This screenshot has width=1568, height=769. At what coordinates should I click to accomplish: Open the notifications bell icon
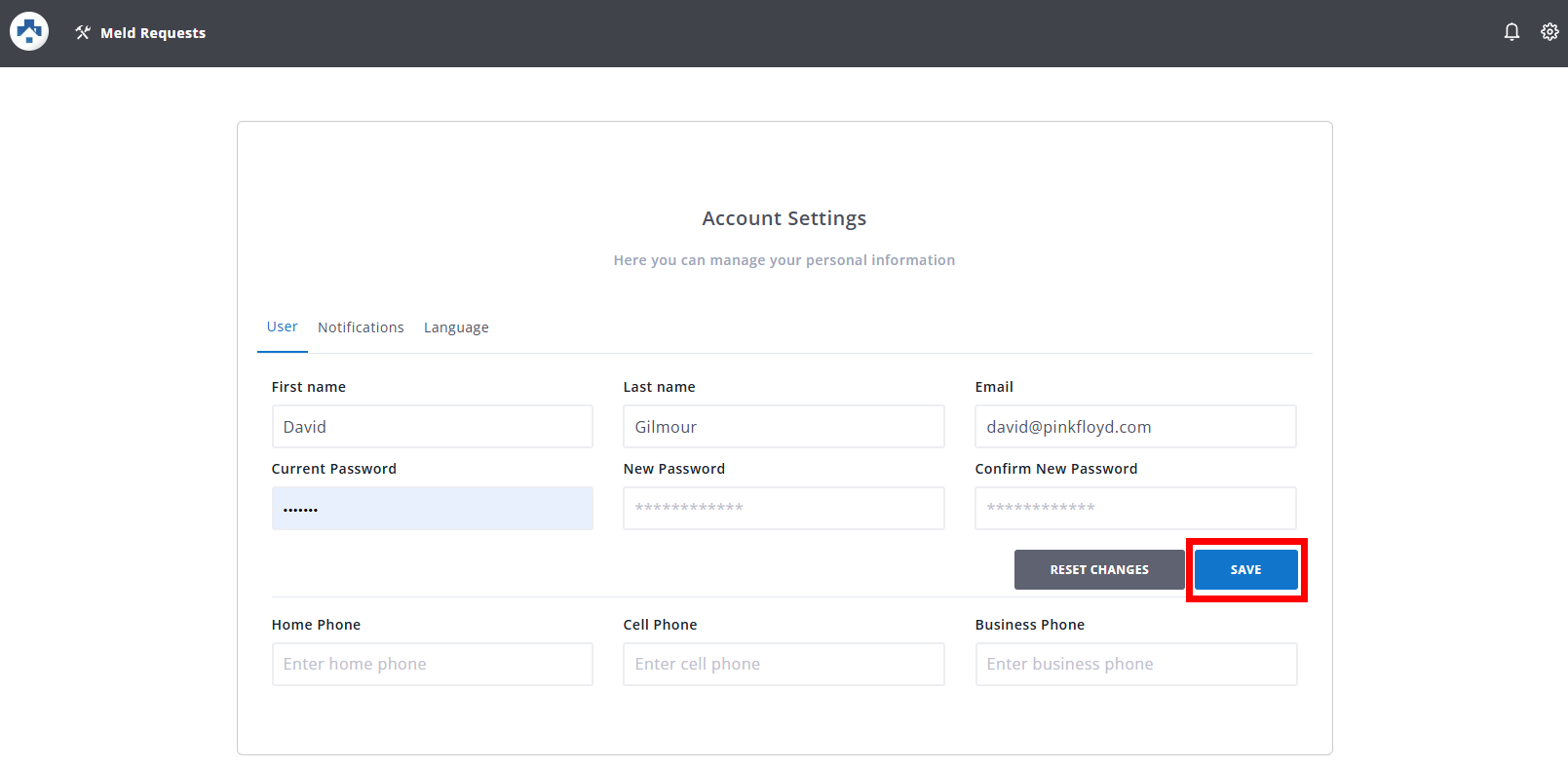tap(1511, 32)
